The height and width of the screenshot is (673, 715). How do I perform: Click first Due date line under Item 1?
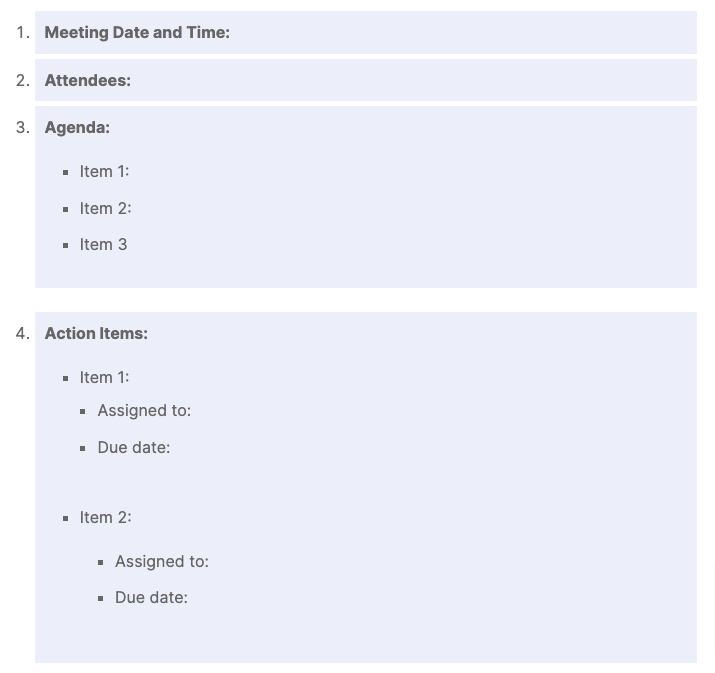tap(134, 447)
